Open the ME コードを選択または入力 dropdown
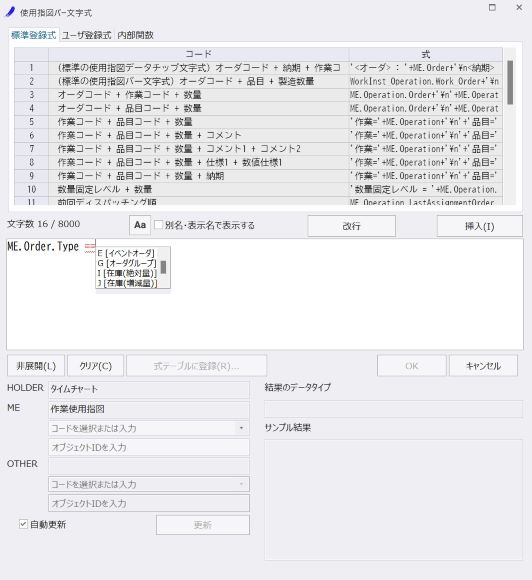 click(241, 428)
